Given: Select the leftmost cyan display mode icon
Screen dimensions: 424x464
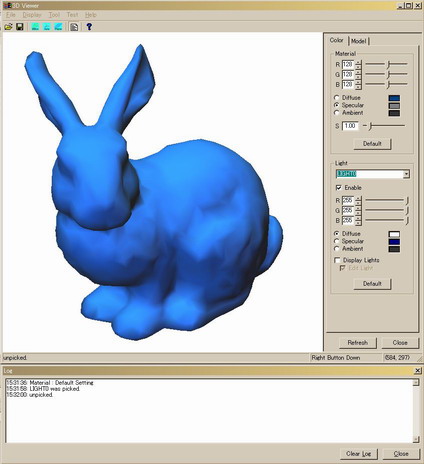Looking at the screenshot, I should tap(35, 27).
